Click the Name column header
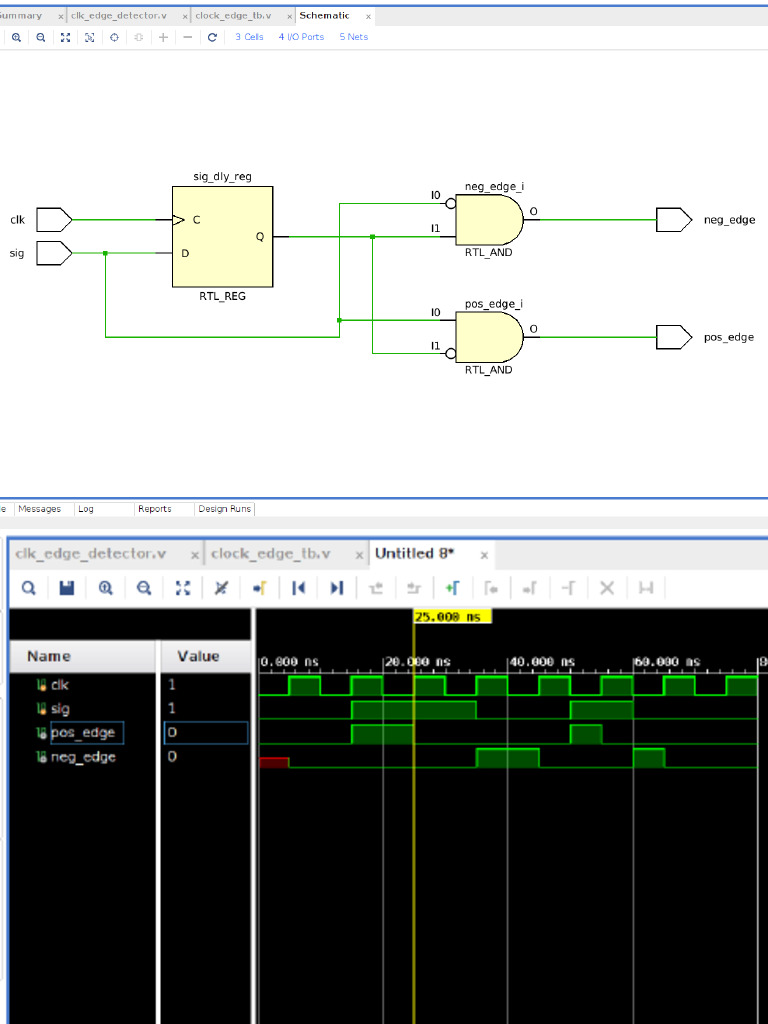The image size is (768, 1024). pyautogui.click(x=83, y=656)
